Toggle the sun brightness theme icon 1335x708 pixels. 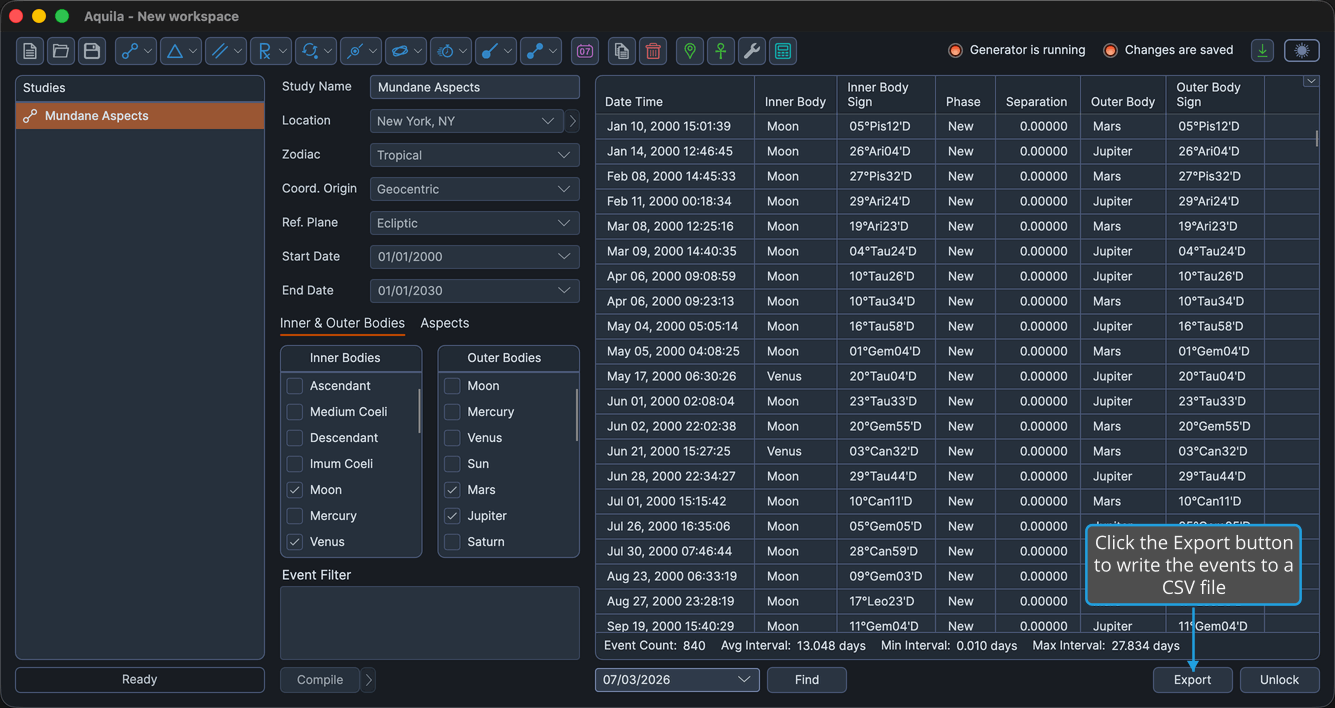(1302, 51)
